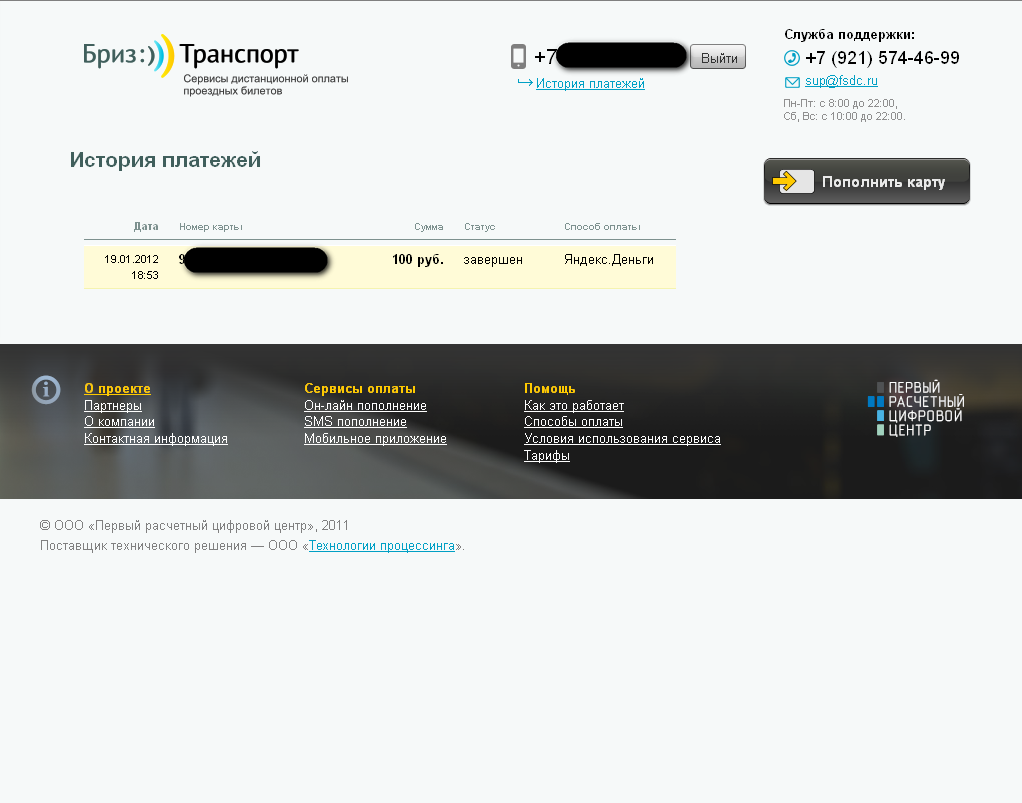Click the envelope email icon
The width and height of the screenshot is (1022, 803).
click(x=792, y=82)
